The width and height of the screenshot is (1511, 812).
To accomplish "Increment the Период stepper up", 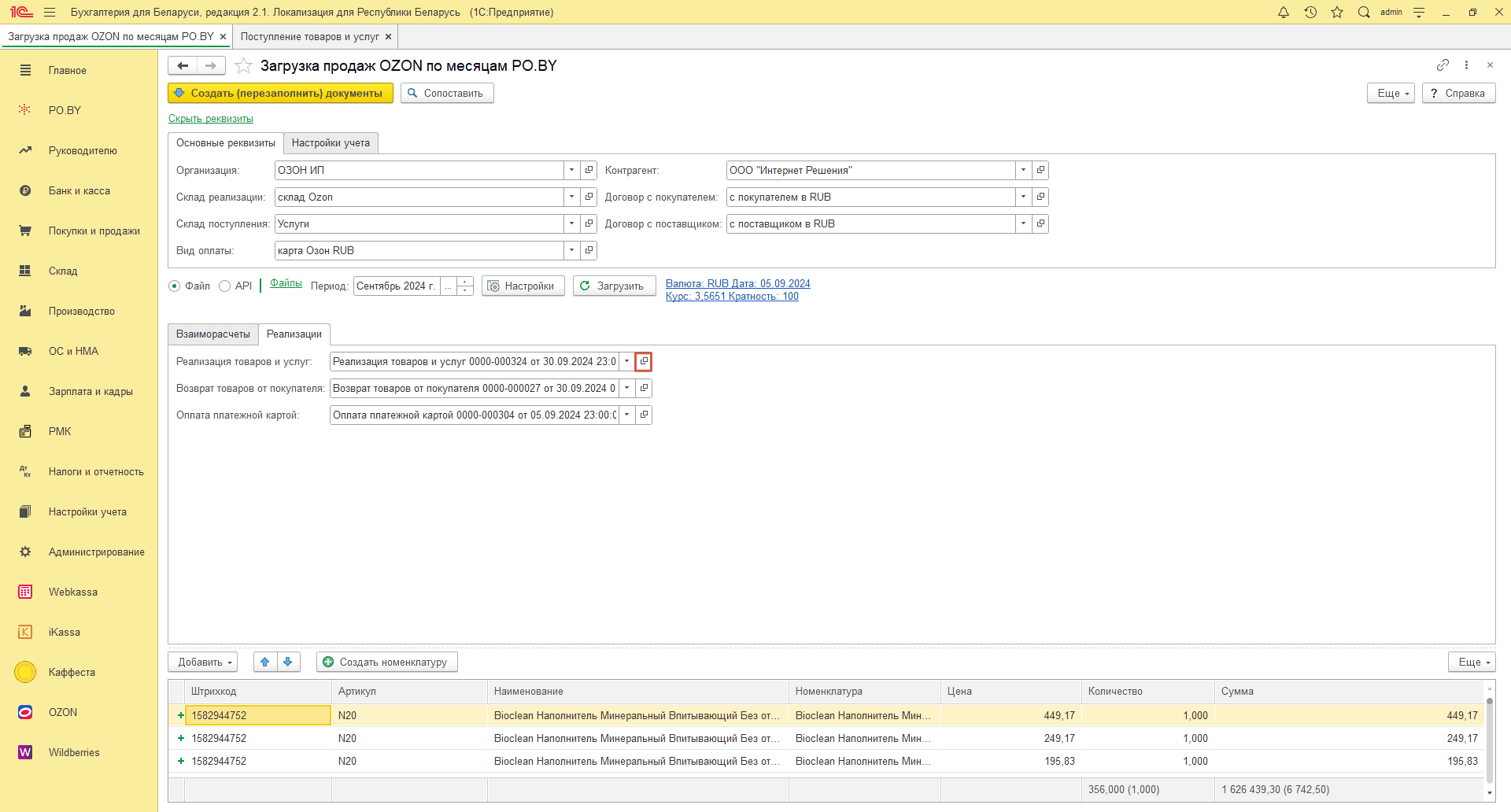I will coord(465,281).
